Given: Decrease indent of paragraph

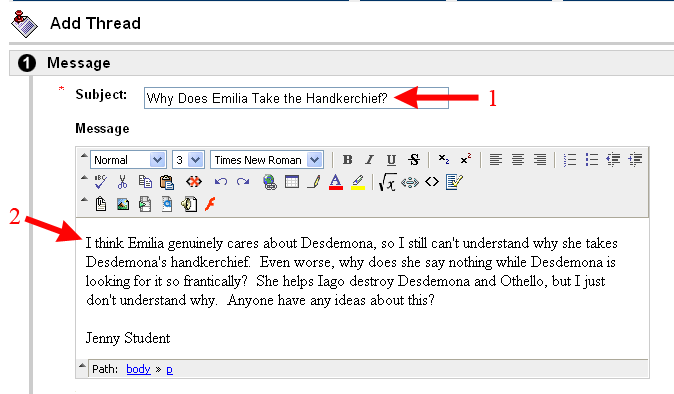Looking at the screenshot, I should [x=613, y=160].
